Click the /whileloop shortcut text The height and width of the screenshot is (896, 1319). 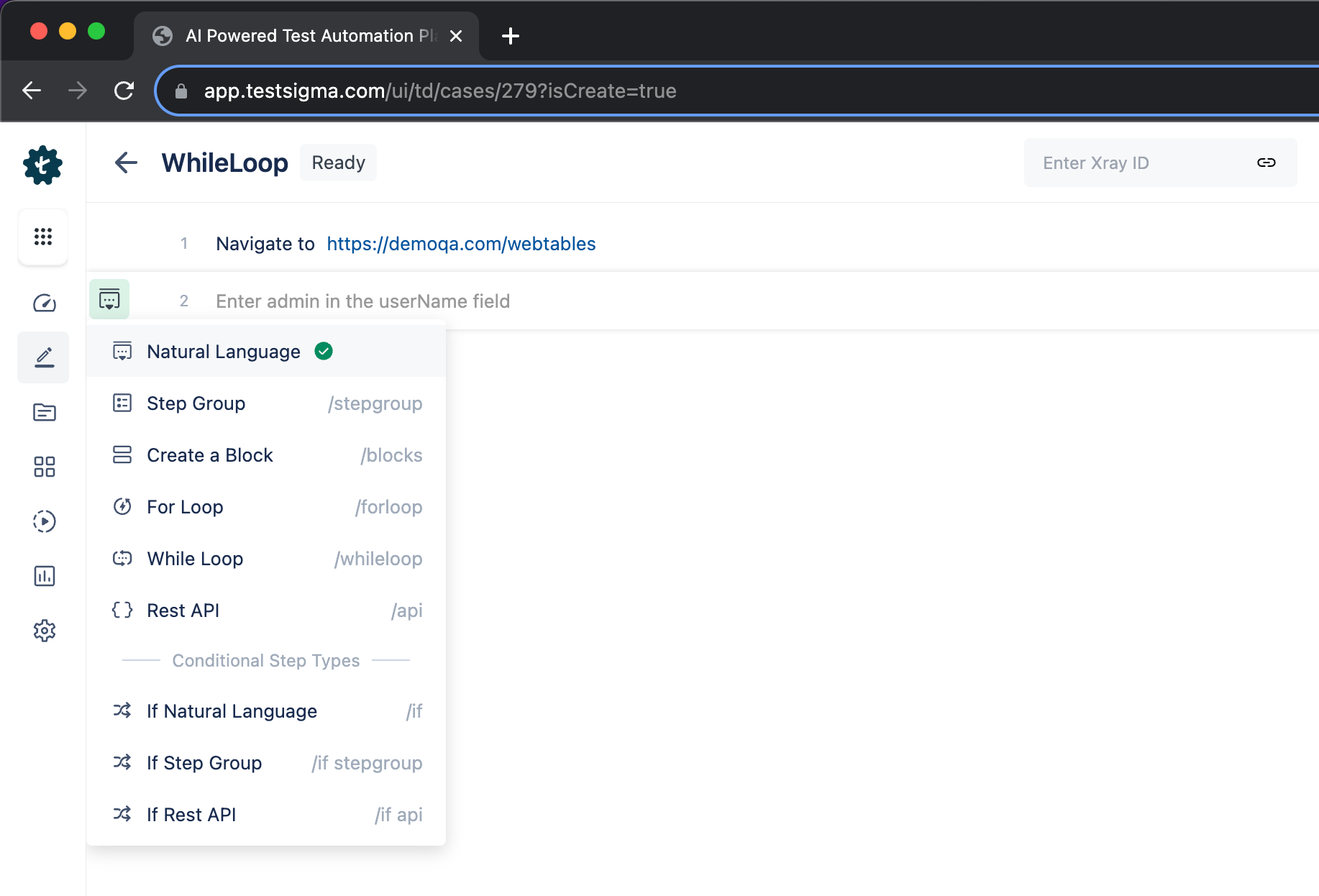(x=378, y=559)
